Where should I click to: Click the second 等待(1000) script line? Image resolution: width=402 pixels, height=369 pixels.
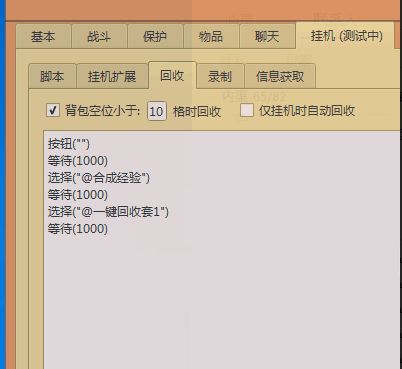pos(78,195)
